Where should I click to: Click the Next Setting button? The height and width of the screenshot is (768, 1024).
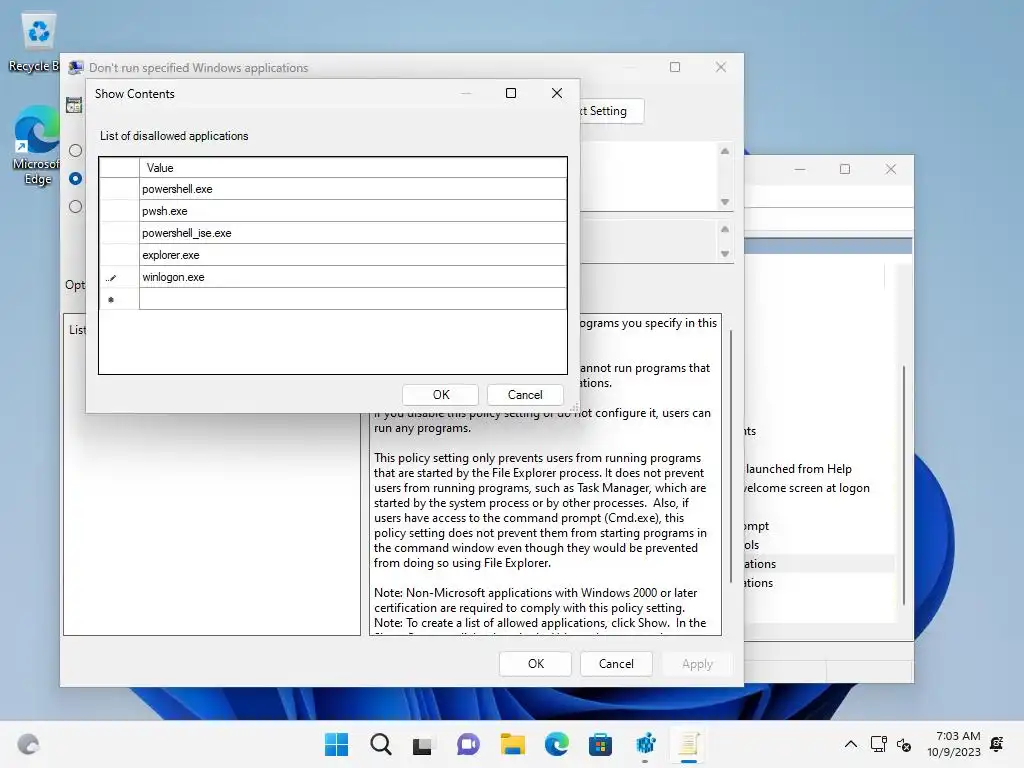pos(610,111)
